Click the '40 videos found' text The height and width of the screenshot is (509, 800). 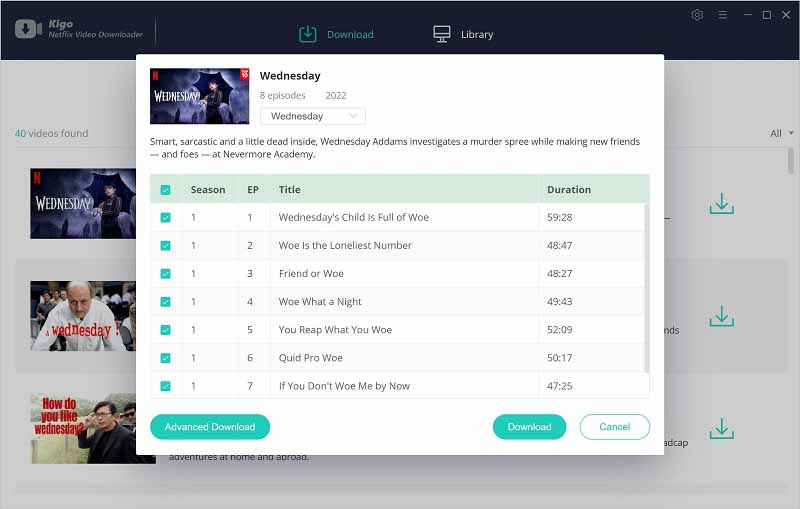[51, 133]
